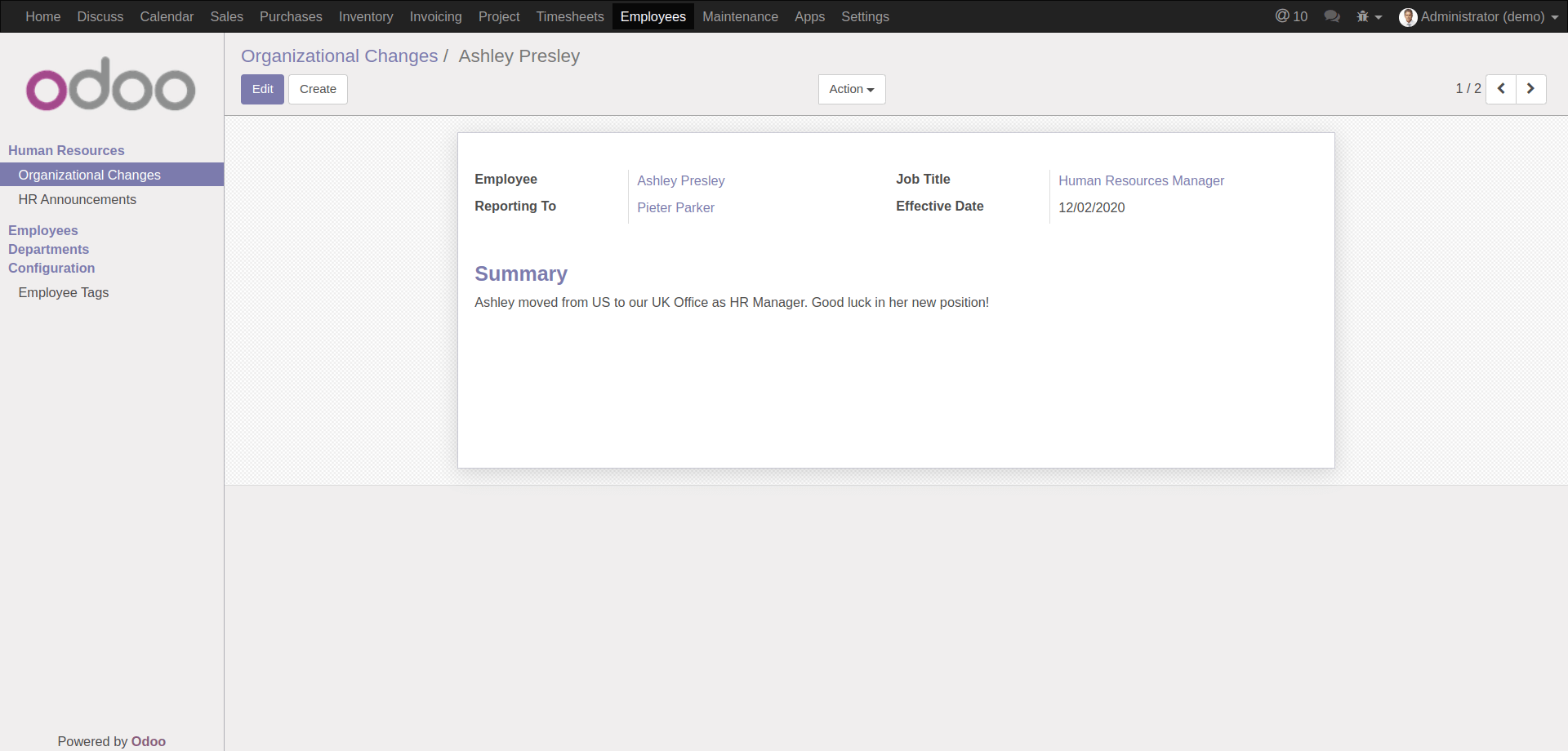Expand the Action dropdown
1568x751 pixels.
click(x=851, y=89)
